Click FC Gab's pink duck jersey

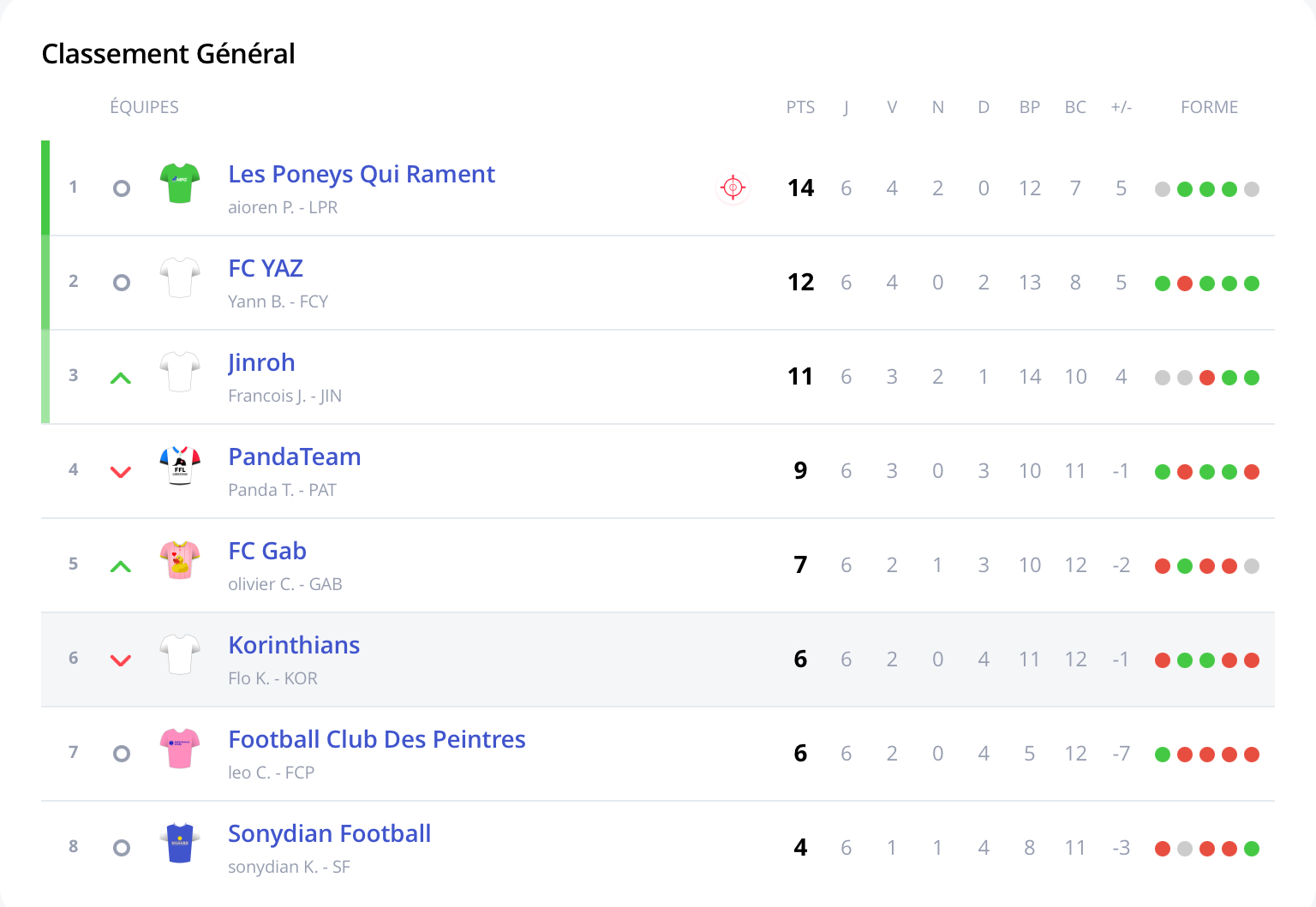pos(180,560)
